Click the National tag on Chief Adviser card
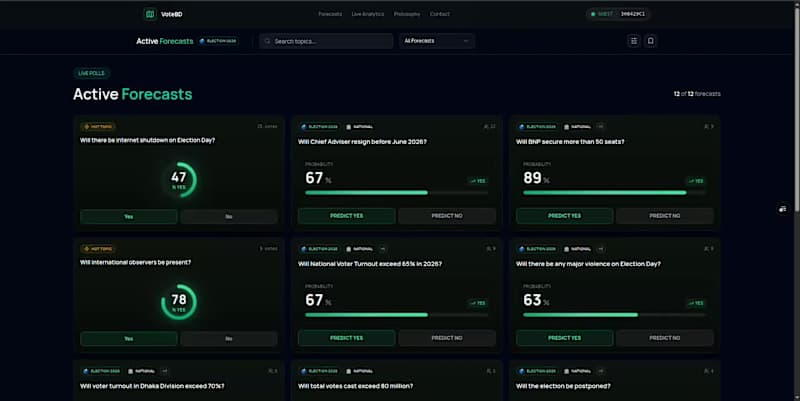The image size is (800, 401). (x=360, y=127)
